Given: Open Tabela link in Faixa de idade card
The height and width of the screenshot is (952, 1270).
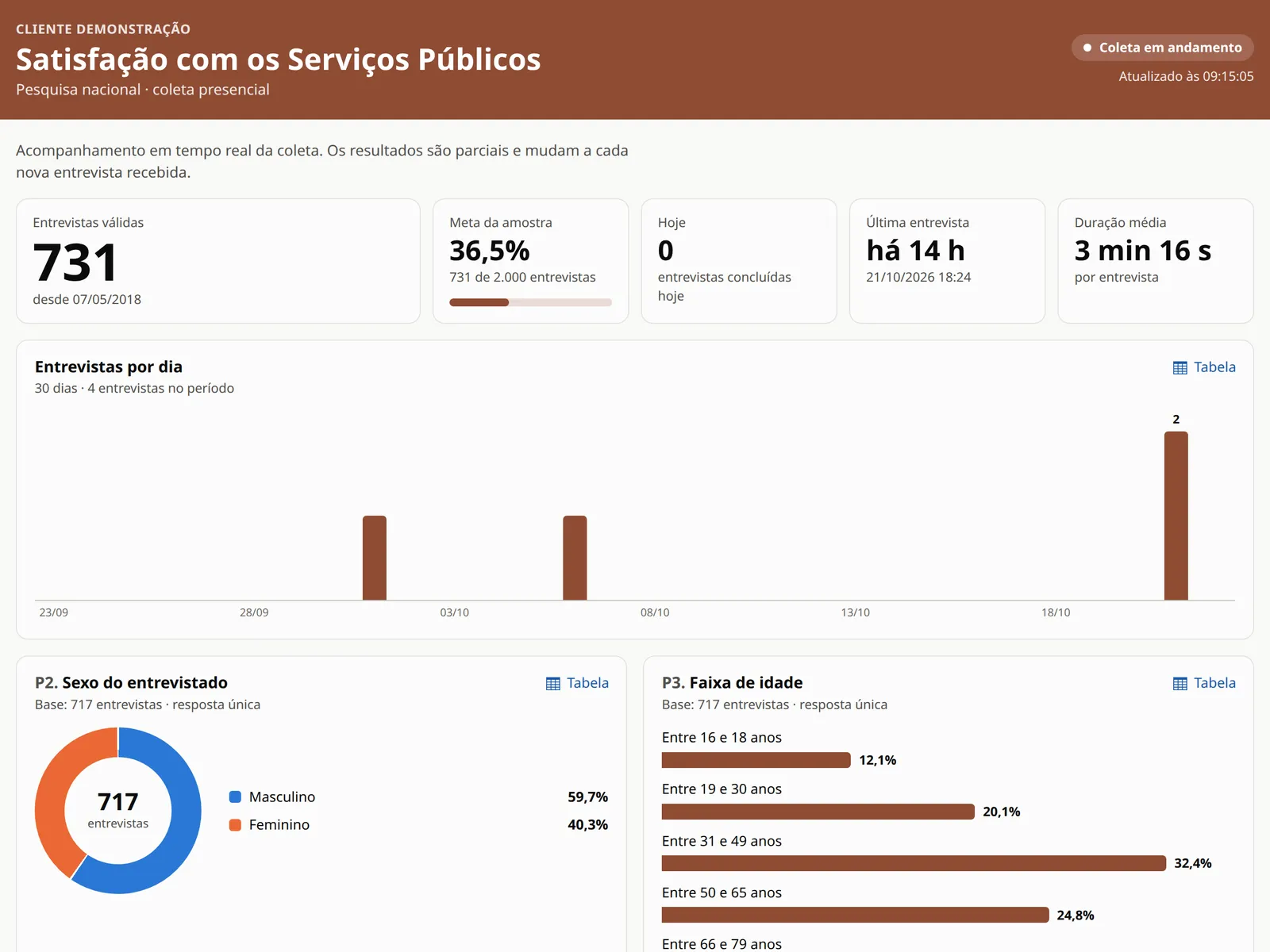Looking at the screenshot, I should point(1204,683).
